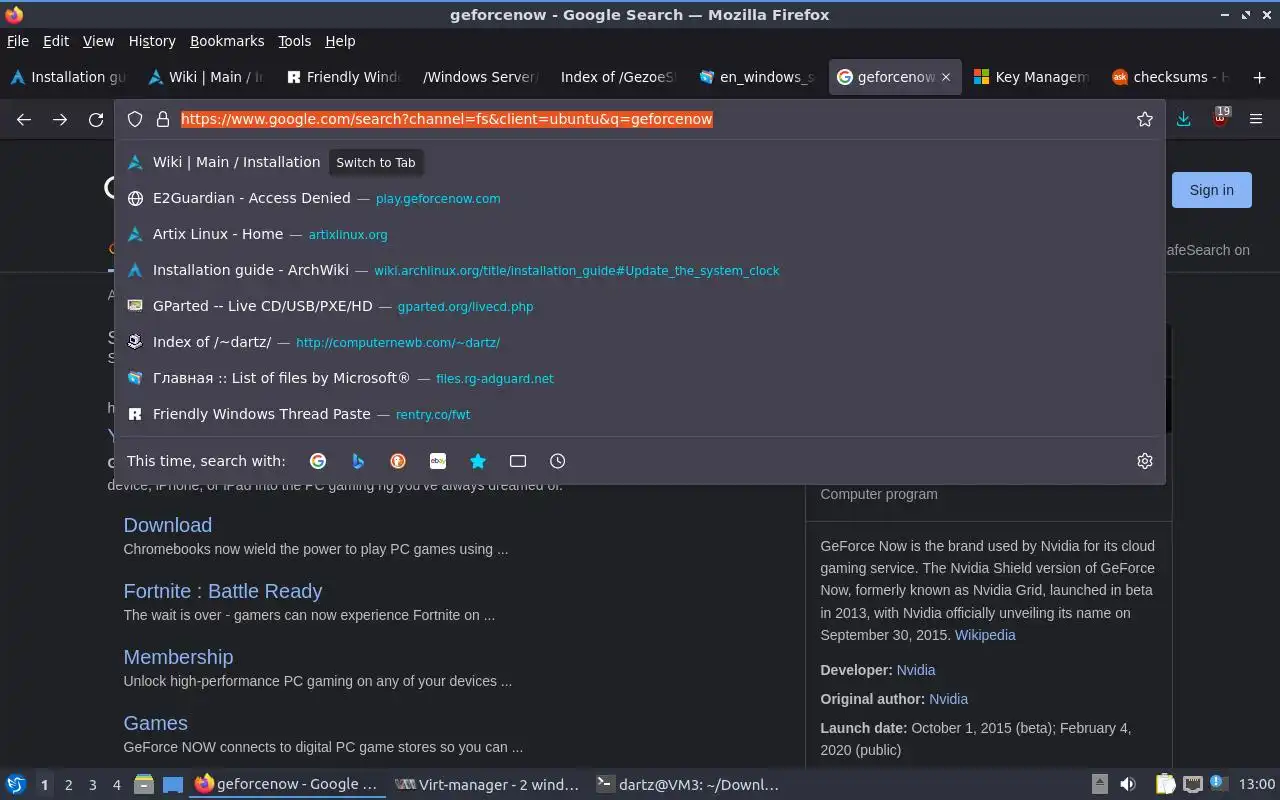Select Installation guide - ArchWiki suggestion
The image size is (1280, 800).
click(640, 270)
